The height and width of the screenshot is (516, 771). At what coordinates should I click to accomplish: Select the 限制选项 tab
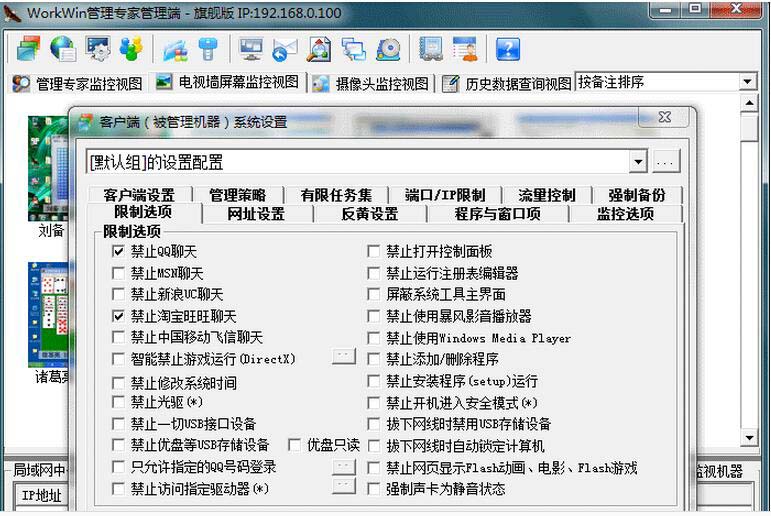[x=143, y=212]
